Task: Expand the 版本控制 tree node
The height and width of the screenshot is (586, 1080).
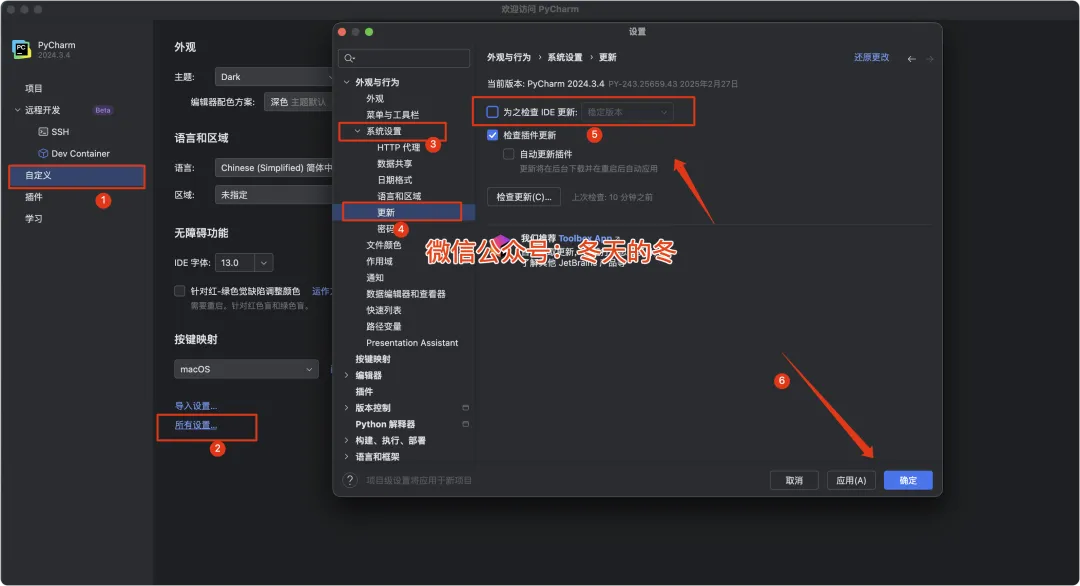Action: pos(346,408)
